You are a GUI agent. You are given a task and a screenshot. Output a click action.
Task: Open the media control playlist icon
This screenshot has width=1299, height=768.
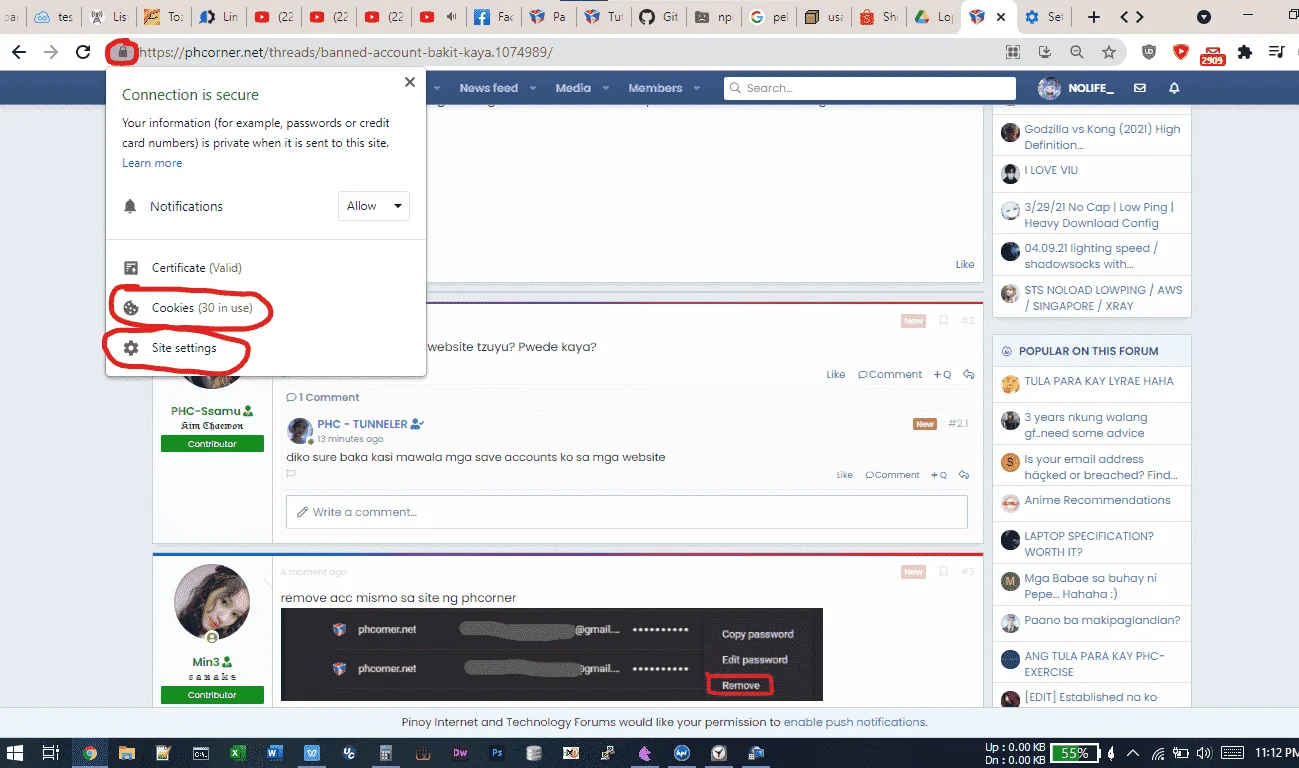tap(1276, 52)
